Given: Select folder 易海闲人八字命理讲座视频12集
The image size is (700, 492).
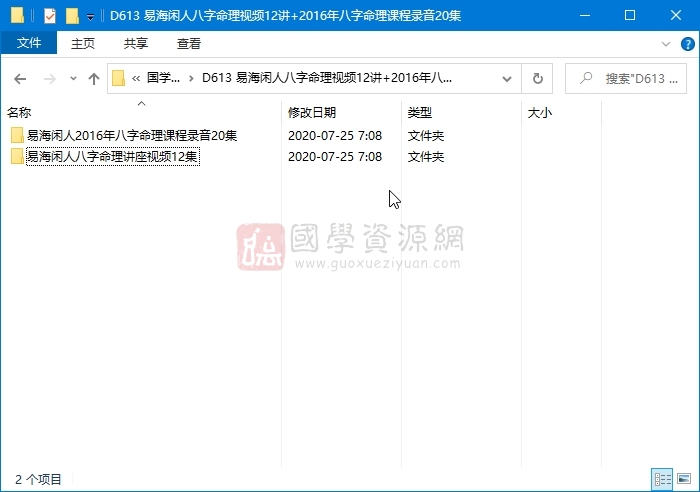Looking at the screenshot, I should coord(111,157).
